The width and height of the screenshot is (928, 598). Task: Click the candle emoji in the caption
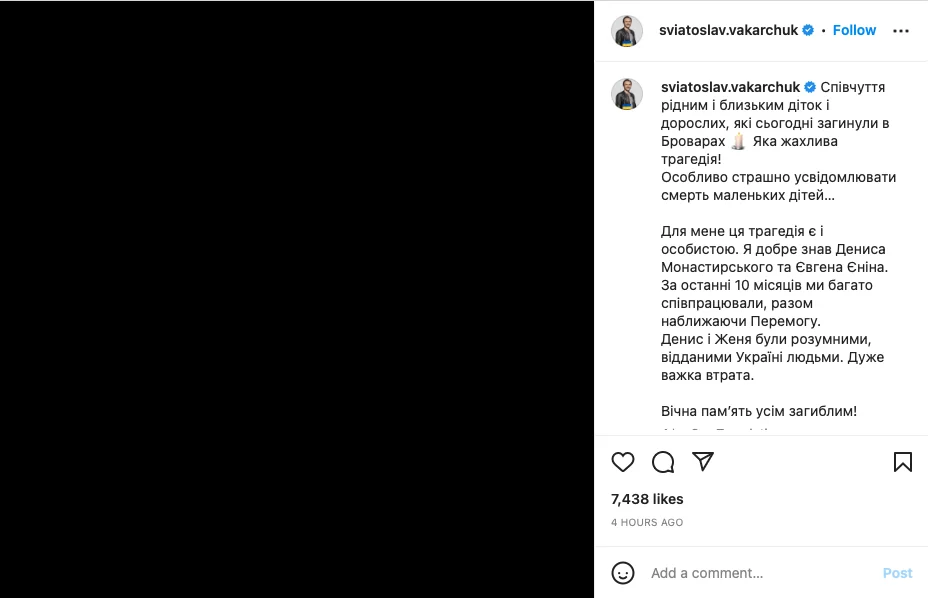(738, 141)
